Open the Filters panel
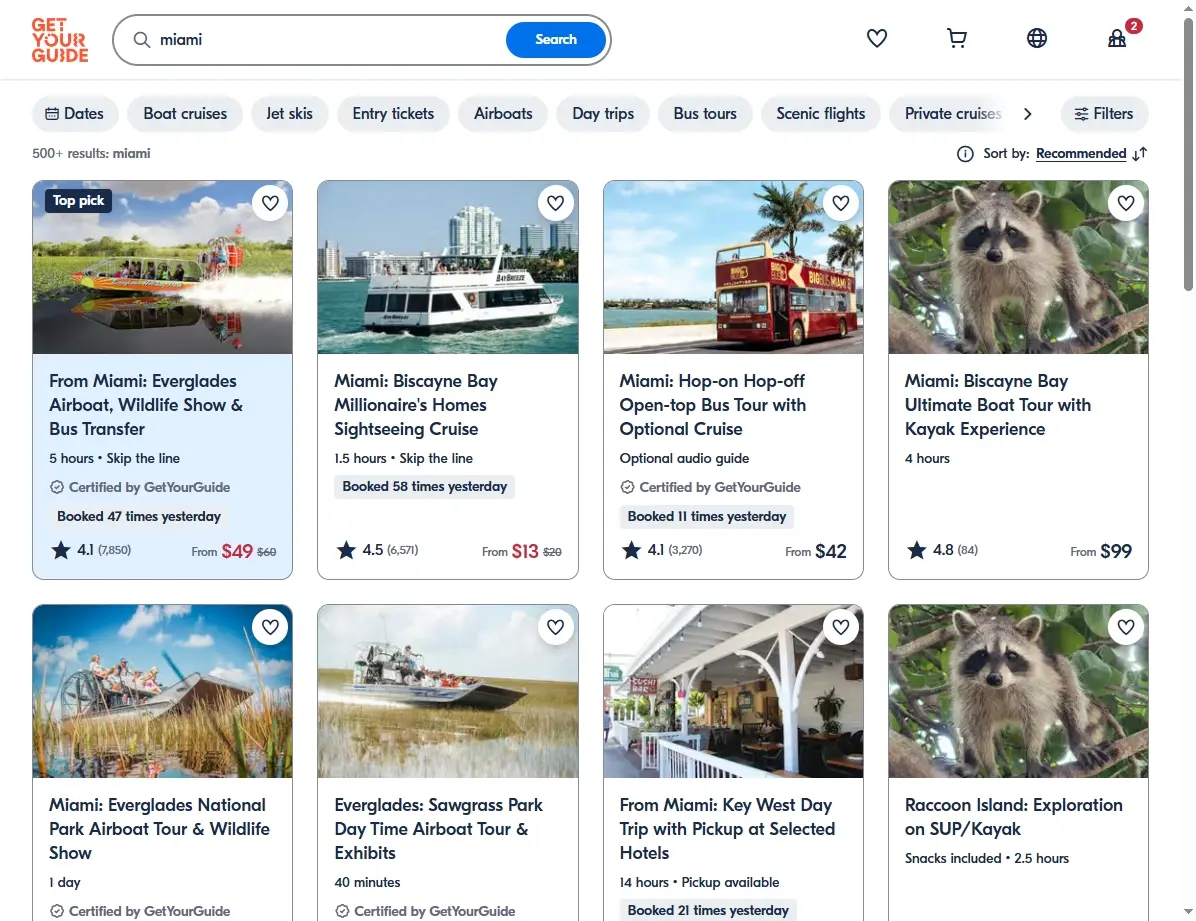 (x=1104, y=114)
